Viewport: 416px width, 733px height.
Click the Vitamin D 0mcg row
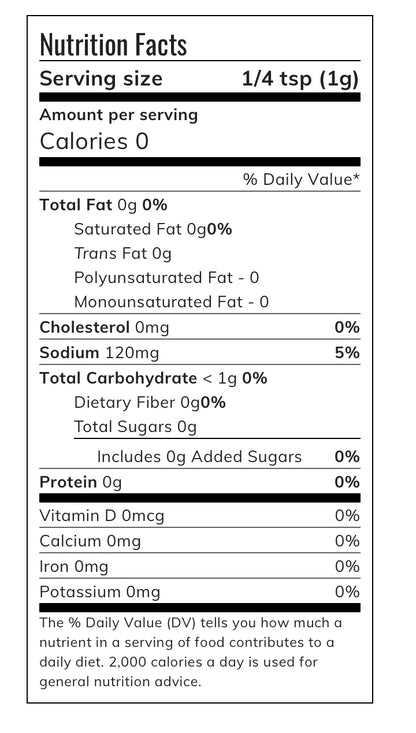(x=200, y=515)
